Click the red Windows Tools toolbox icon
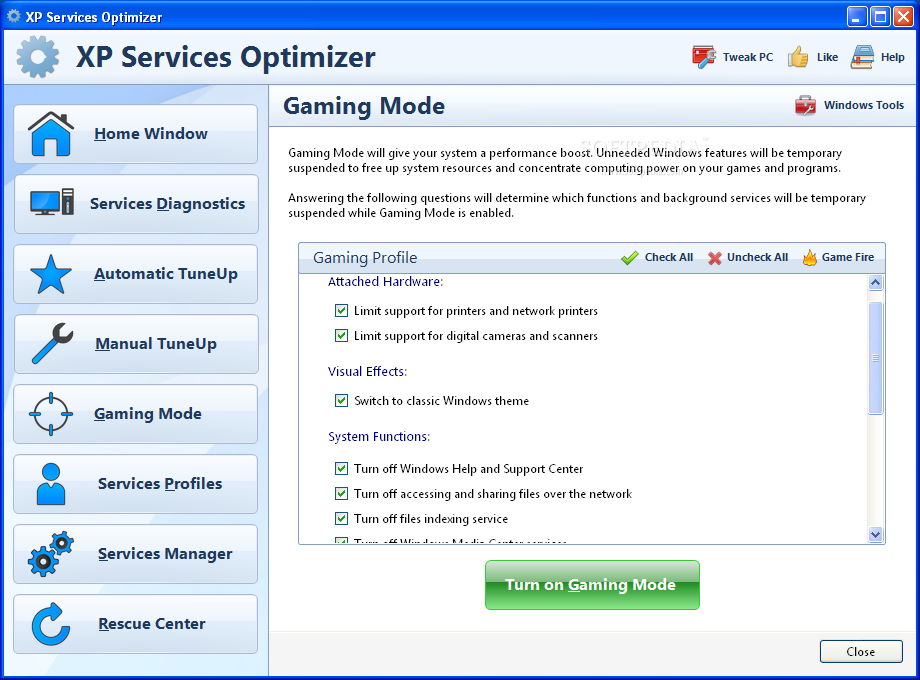This screenshot has height=680, width=920. 805,105
